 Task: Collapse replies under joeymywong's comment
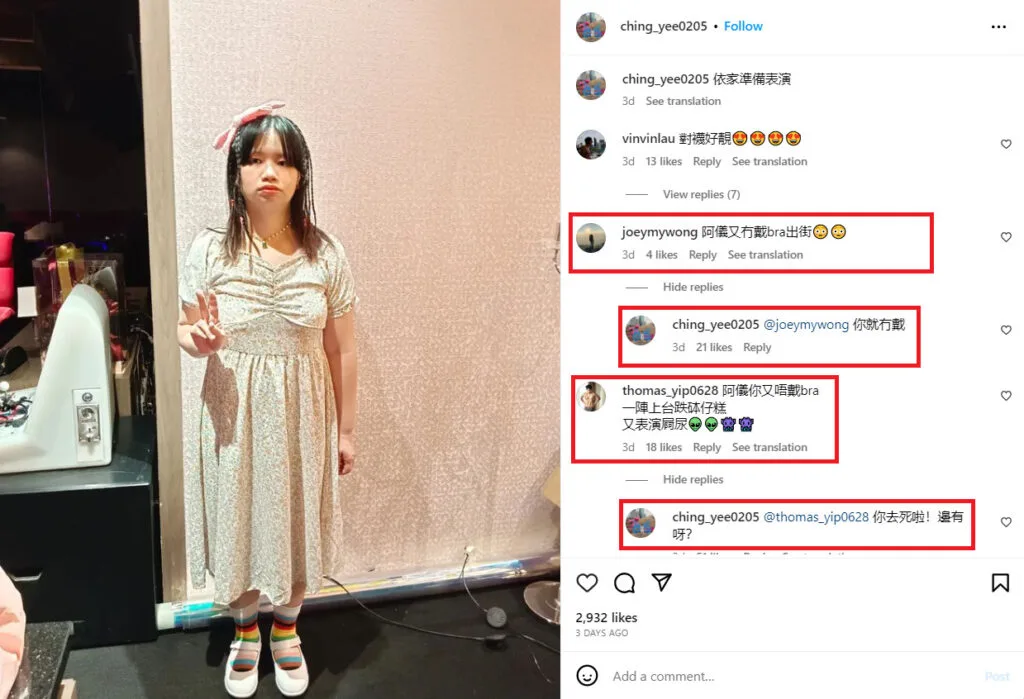click(x=693, y=287)
